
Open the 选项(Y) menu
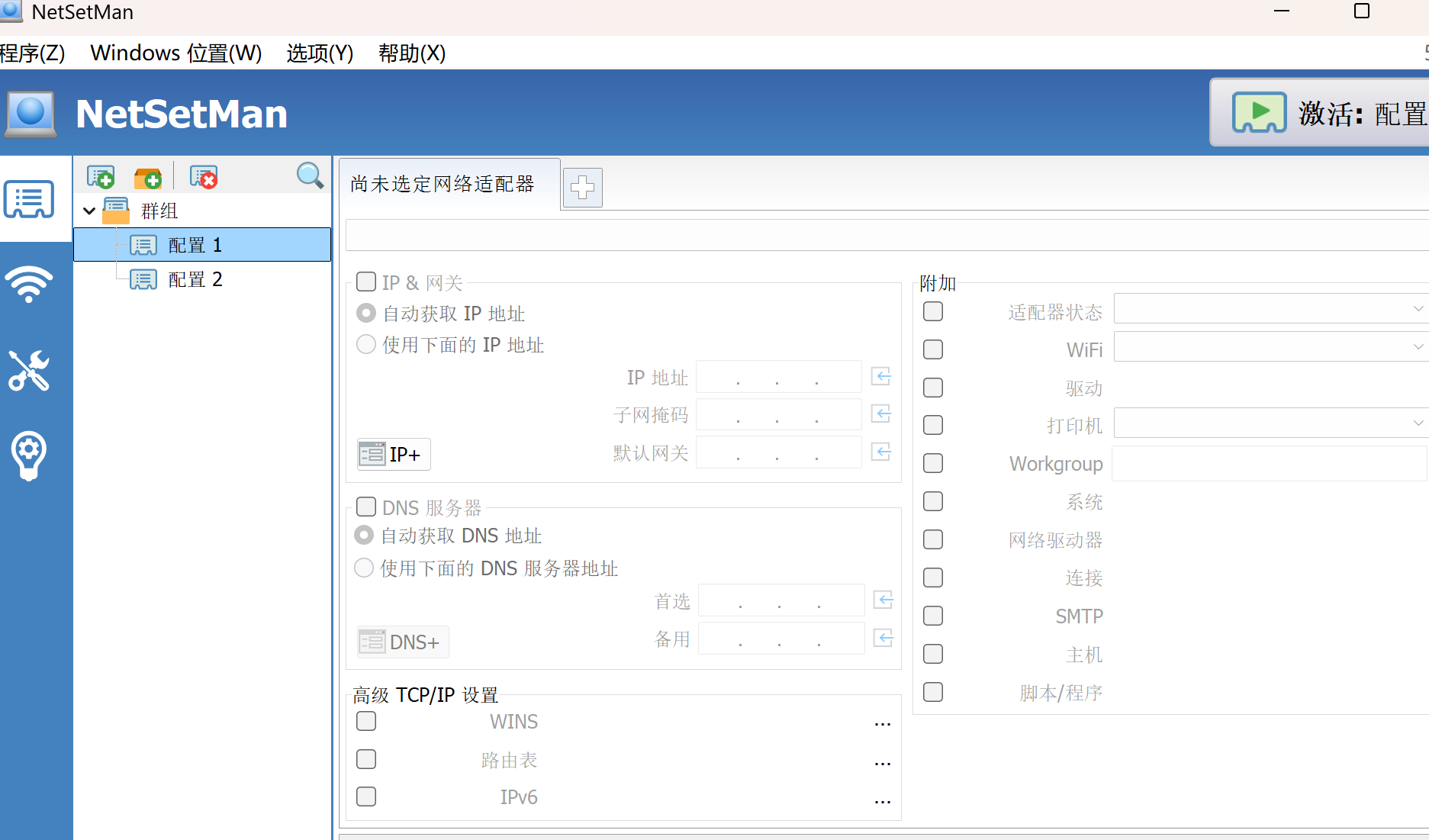(x=320, y=53)
